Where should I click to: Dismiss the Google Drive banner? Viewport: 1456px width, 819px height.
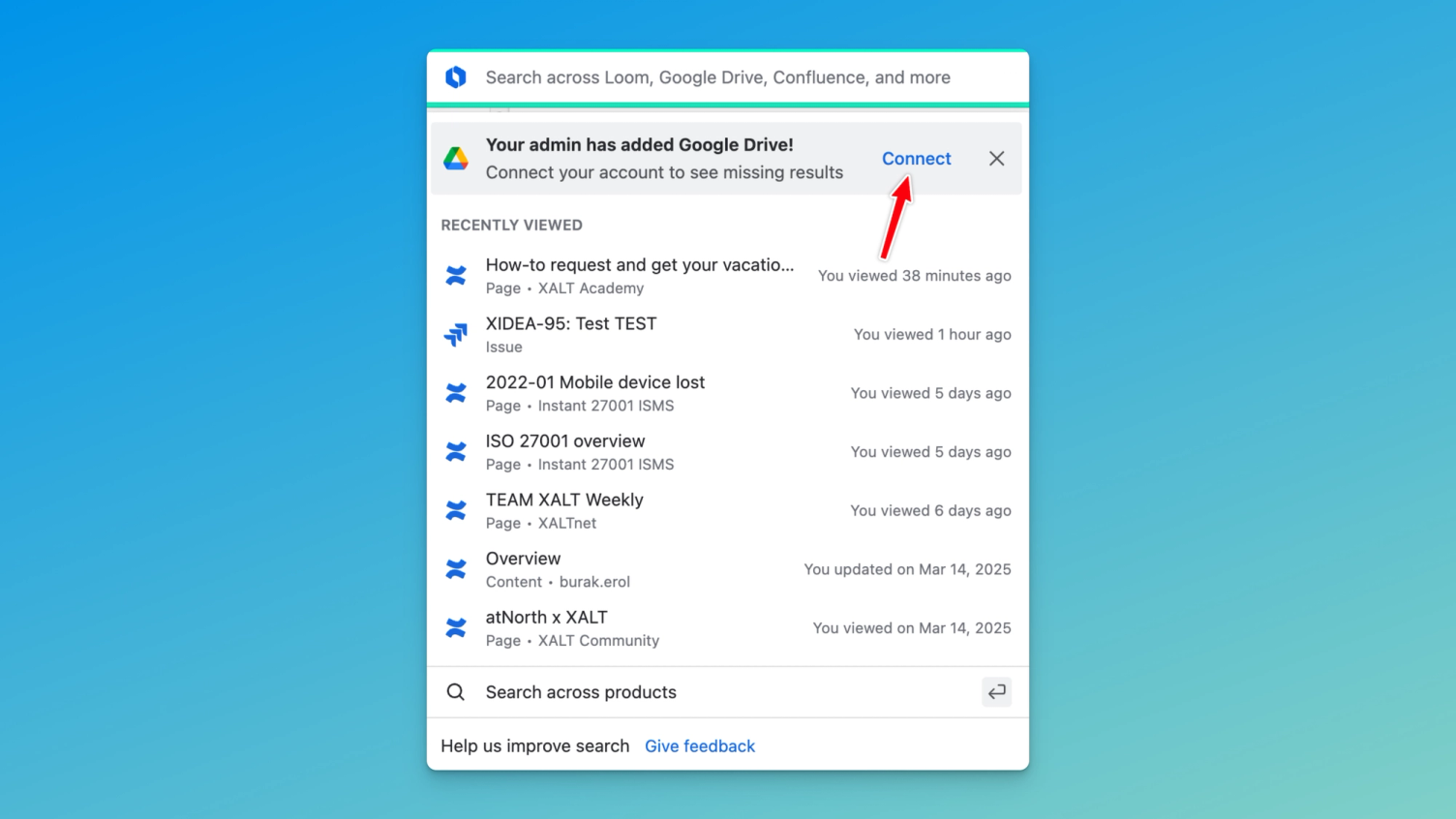coord(996,159)
